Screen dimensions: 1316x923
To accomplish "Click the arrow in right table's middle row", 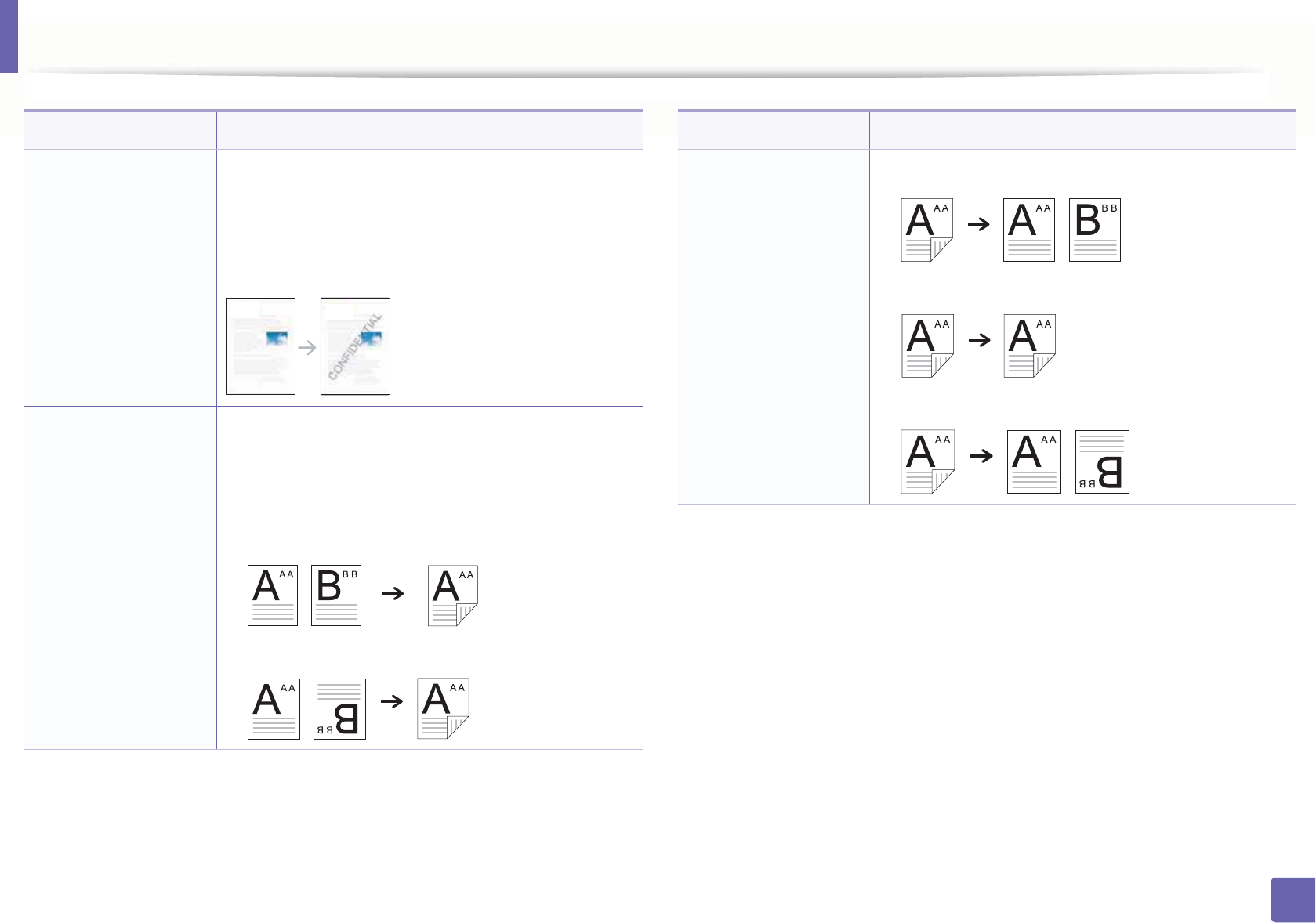I will pos(980,340).
